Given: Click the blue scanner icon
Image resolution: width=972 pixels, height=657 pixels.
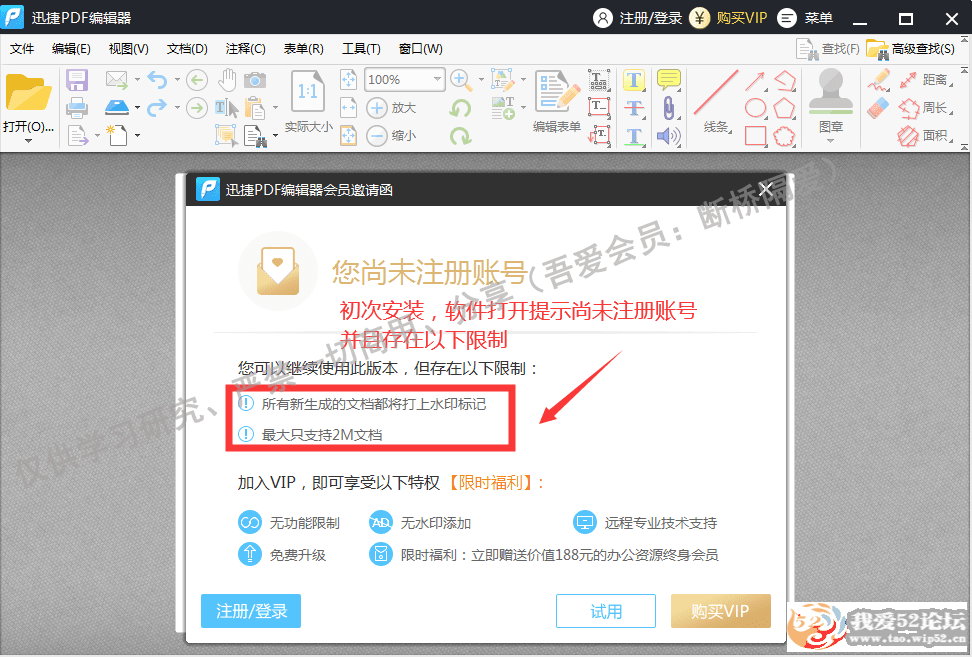Looking at the screenshot, I should click(x=117, y=107).
